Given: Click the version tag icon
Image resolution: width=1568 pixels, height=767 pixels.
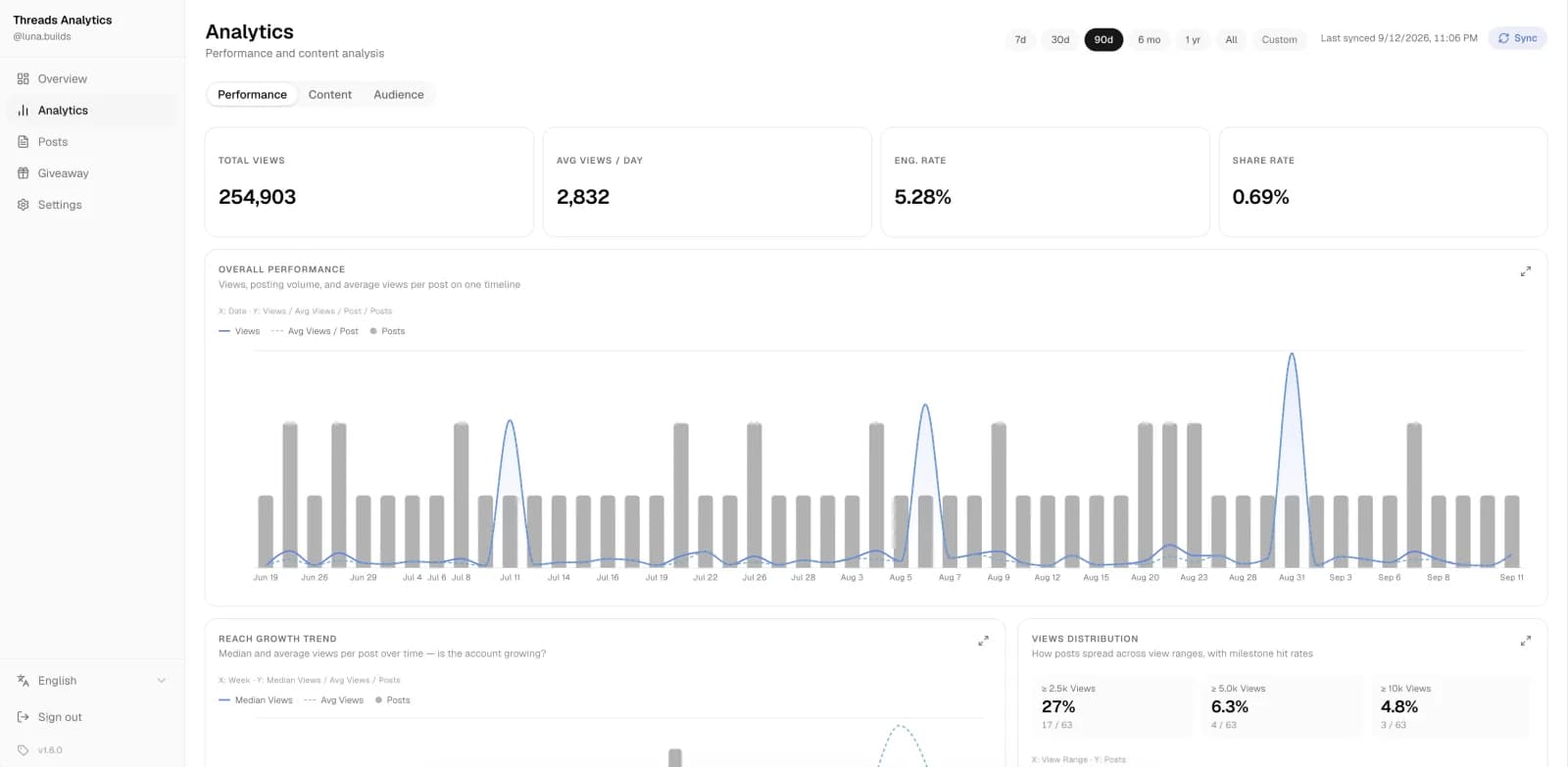Looking at the screenshot, I should 24,749.
